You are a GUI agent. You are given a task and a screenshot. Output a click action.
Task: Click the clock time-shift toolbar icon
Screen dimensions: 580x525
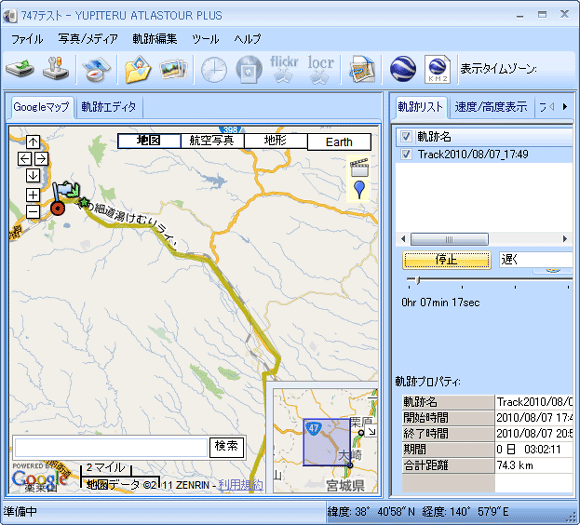214,69
